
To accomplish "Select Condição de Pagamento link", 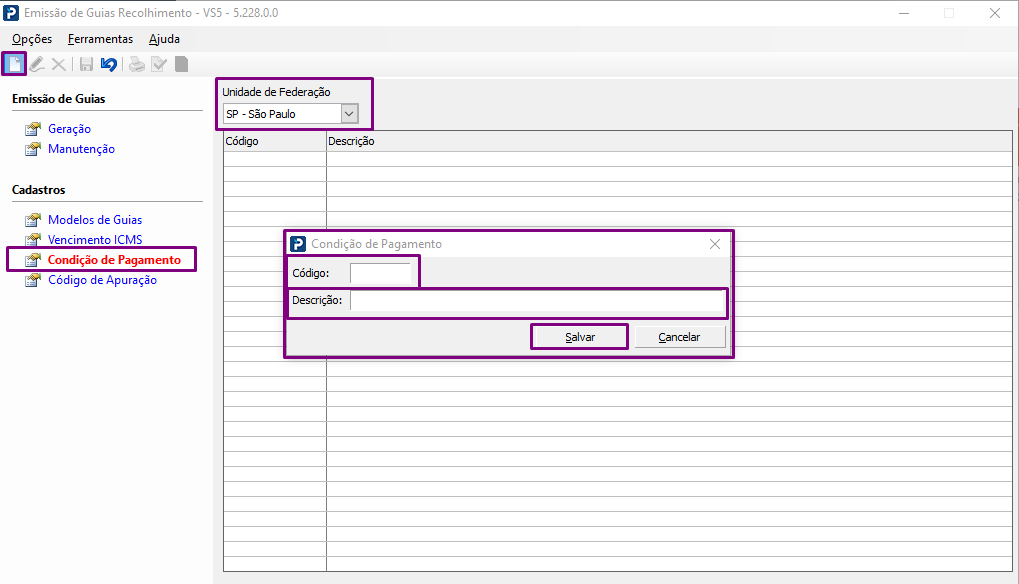I will coord(114,260).
